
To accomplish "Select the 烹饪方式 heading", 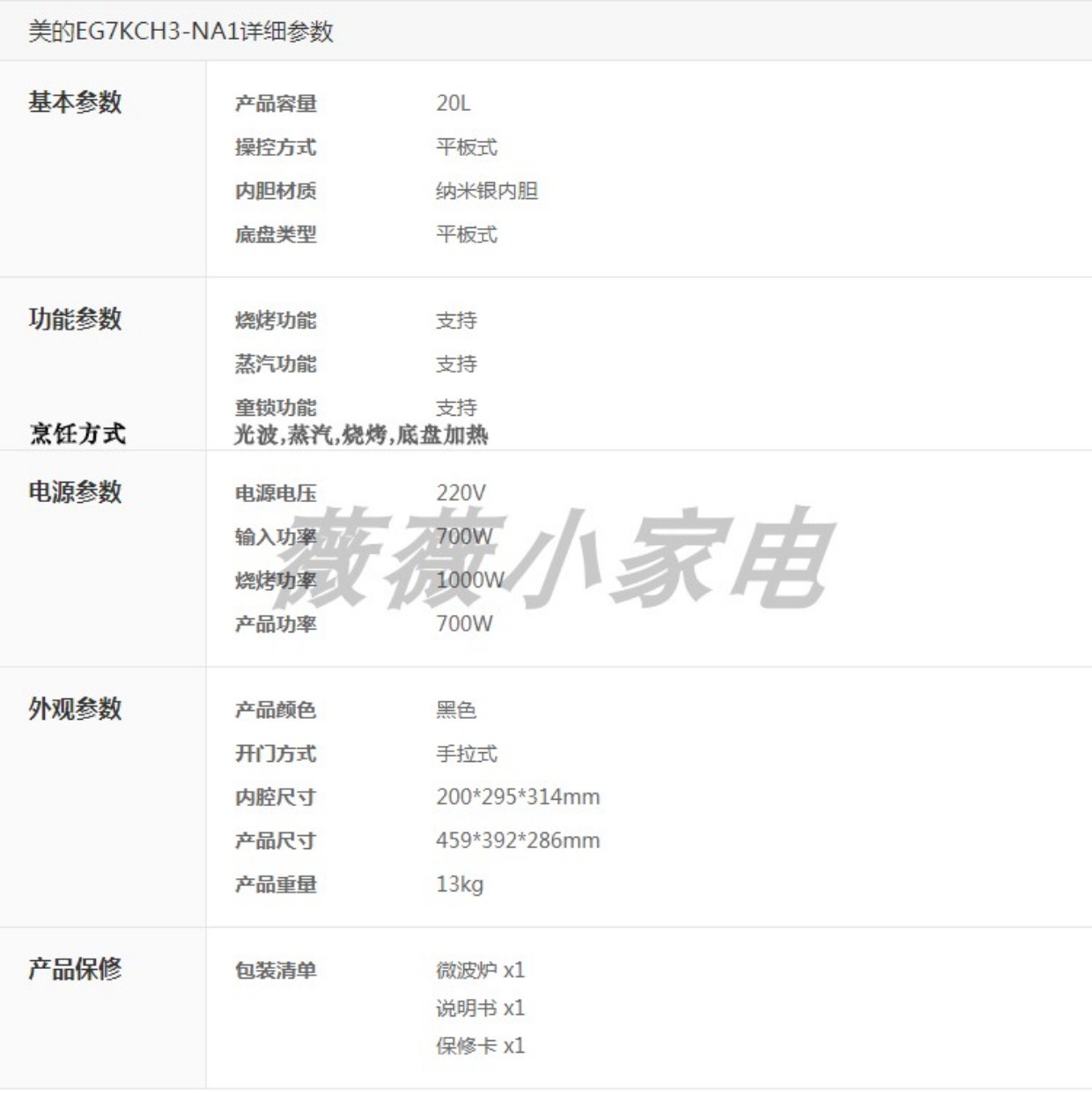I will [77, 433].
